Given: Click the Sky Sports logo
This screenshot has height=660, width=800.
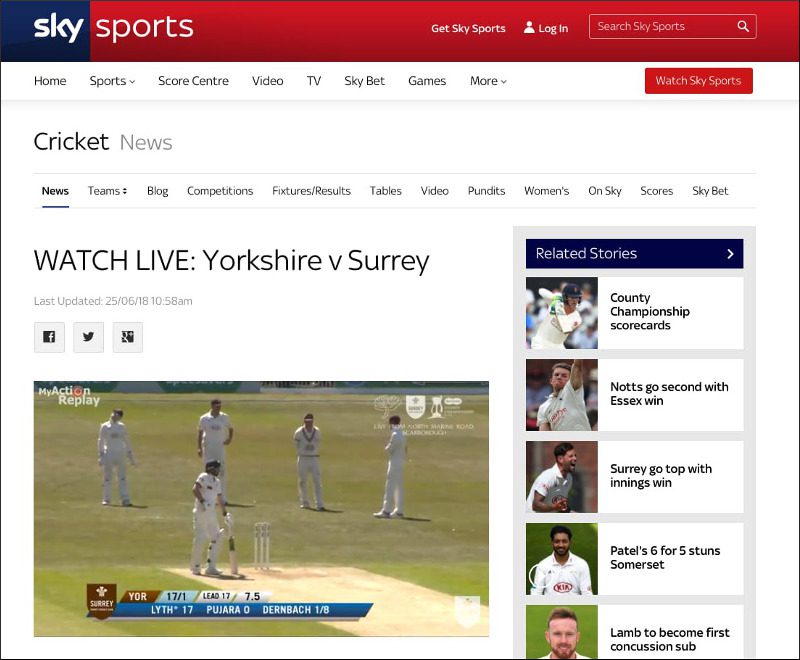Looking at the screenshot, I should coord(113,28).
